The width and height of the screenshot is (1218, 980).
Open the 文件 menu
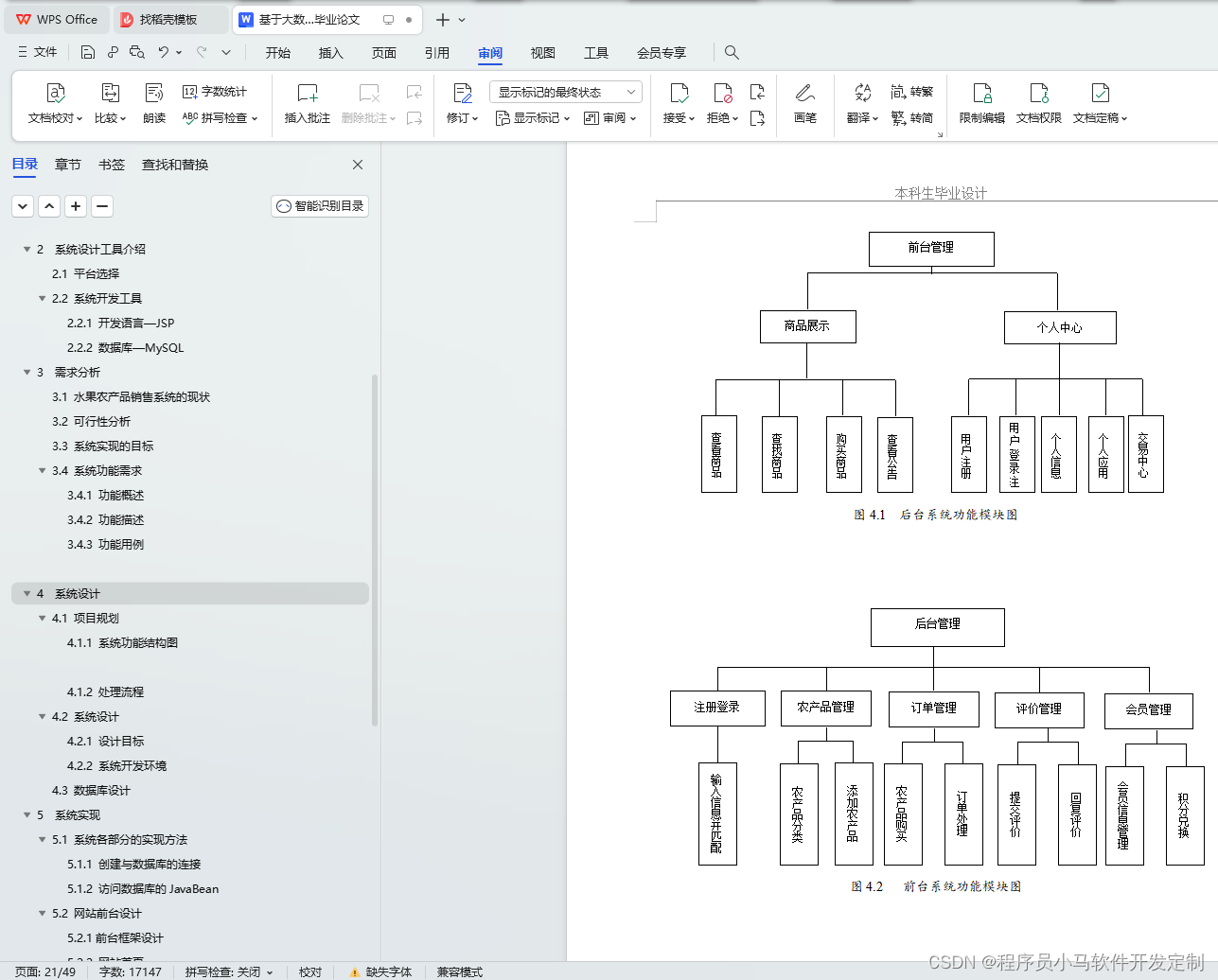click(38, 52)
